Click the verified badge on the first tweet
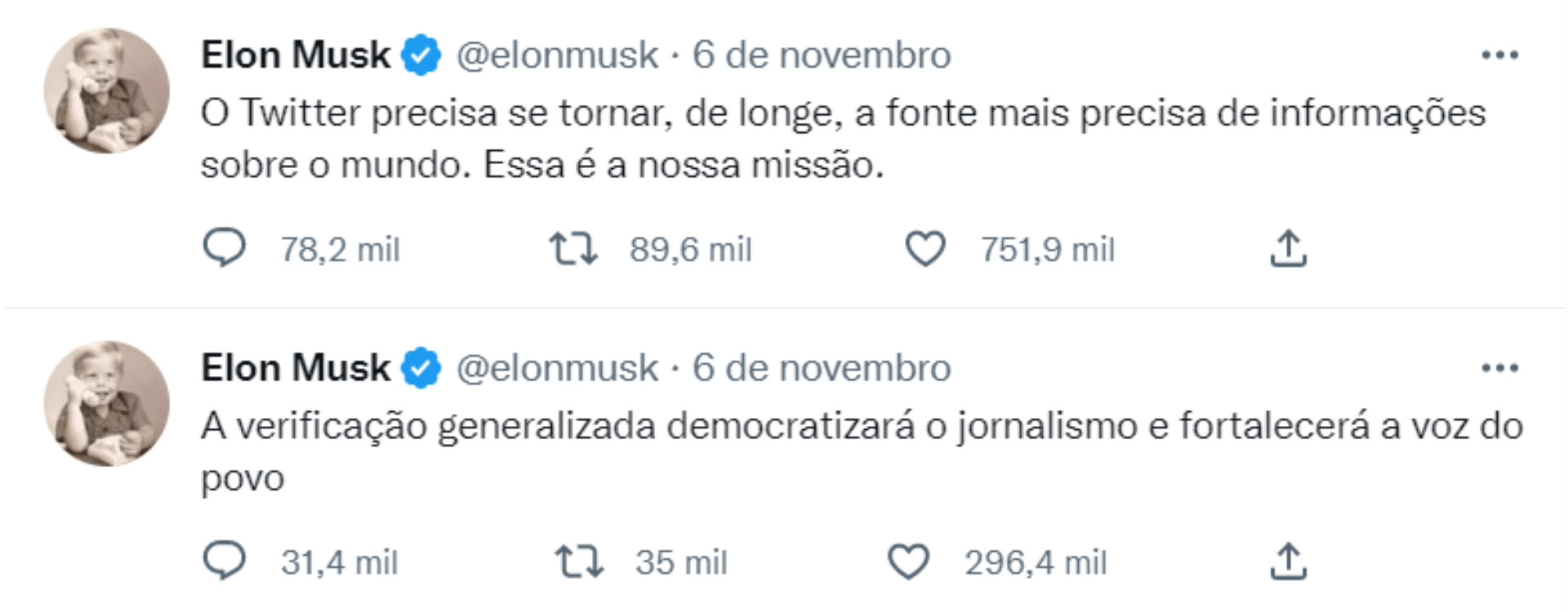1568x612 pixels. click(421, 55)
